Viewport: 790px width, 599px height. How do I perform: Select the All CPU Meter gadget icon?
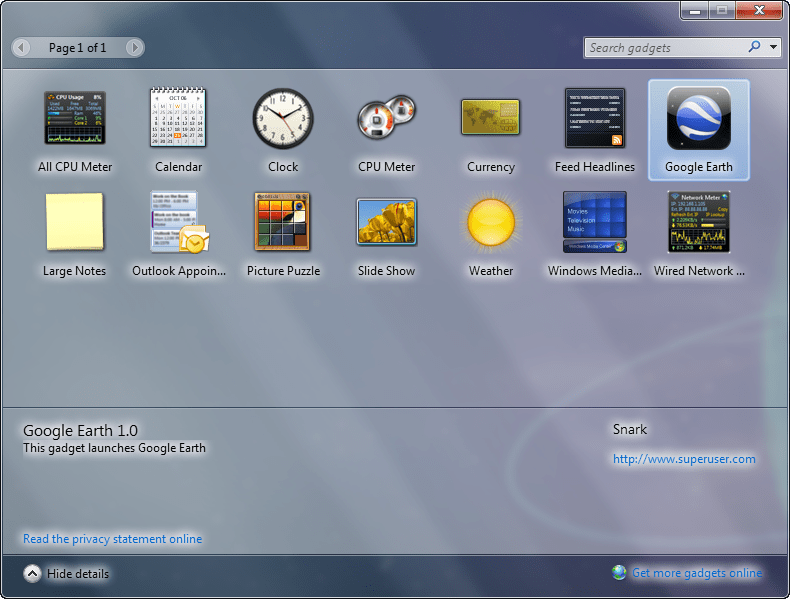click(x=75, y=118)
